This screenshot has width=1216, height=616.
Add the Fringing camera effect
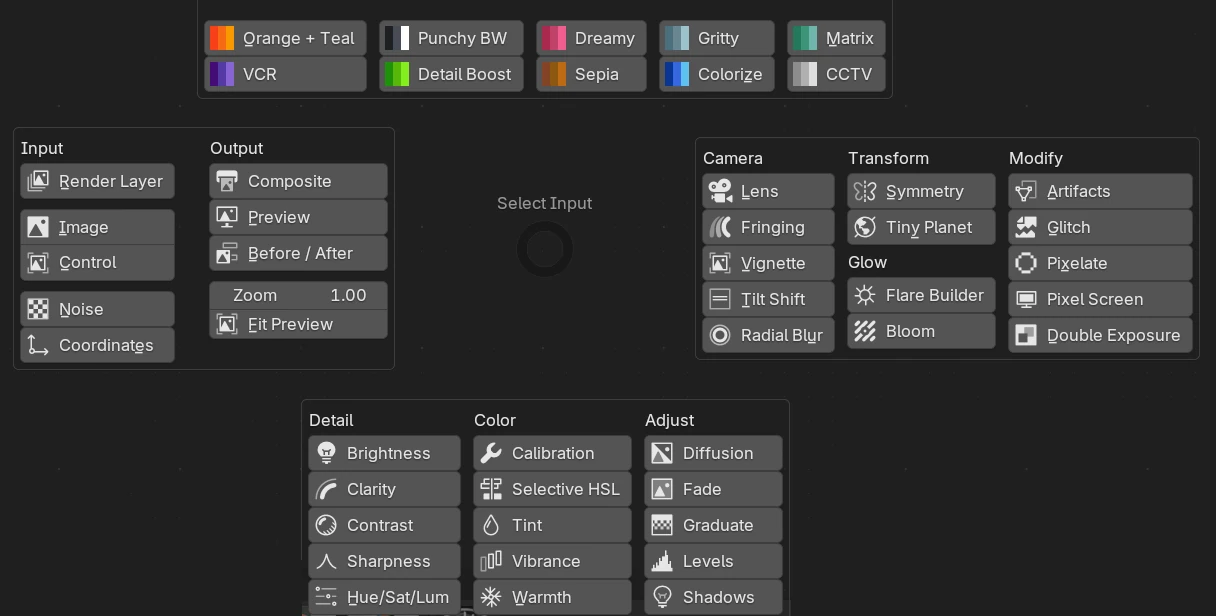(768, 227)
